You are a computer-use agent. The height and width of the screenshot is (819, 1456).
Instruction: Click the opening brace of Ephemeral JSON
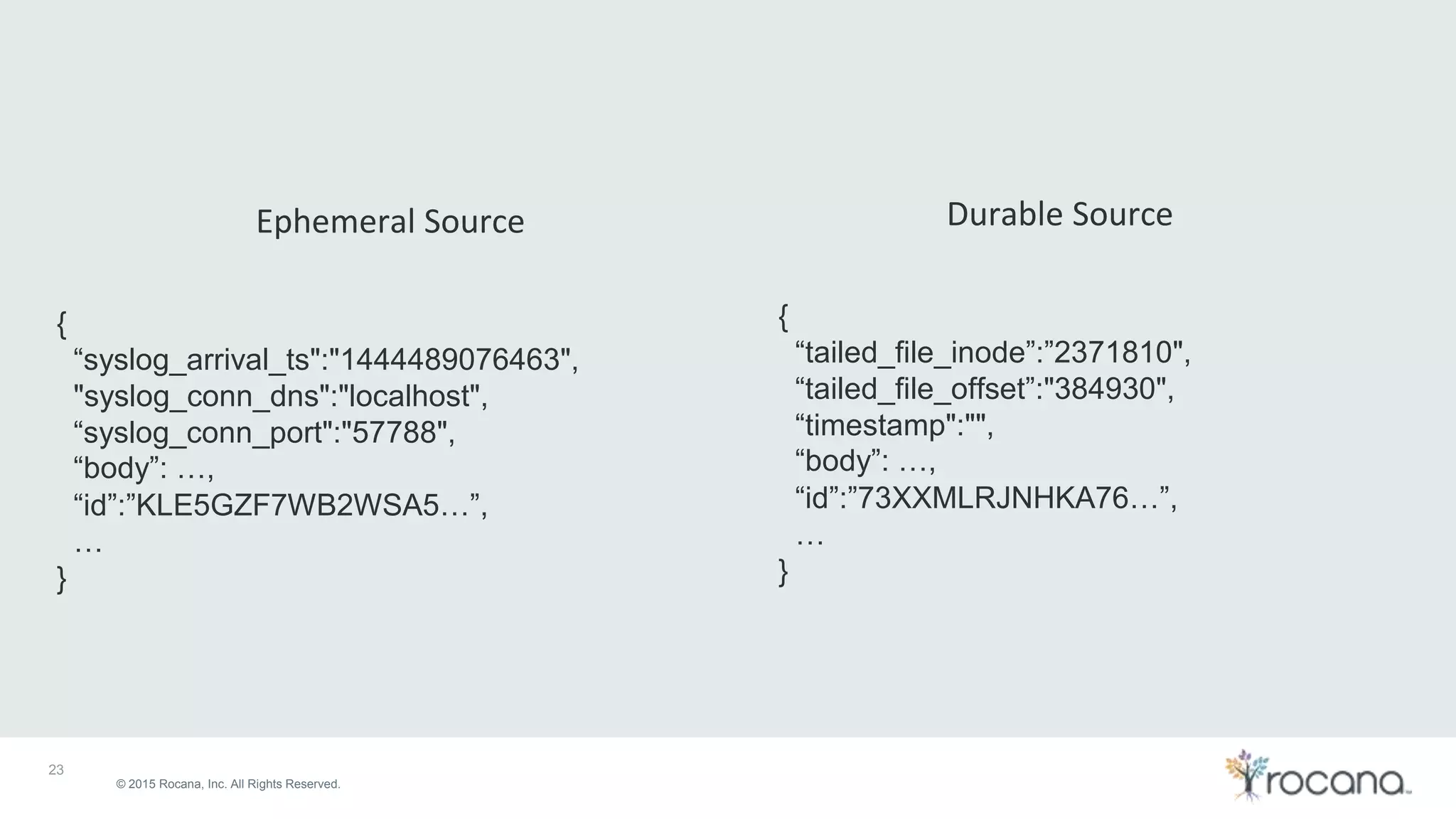coord(62,324)
